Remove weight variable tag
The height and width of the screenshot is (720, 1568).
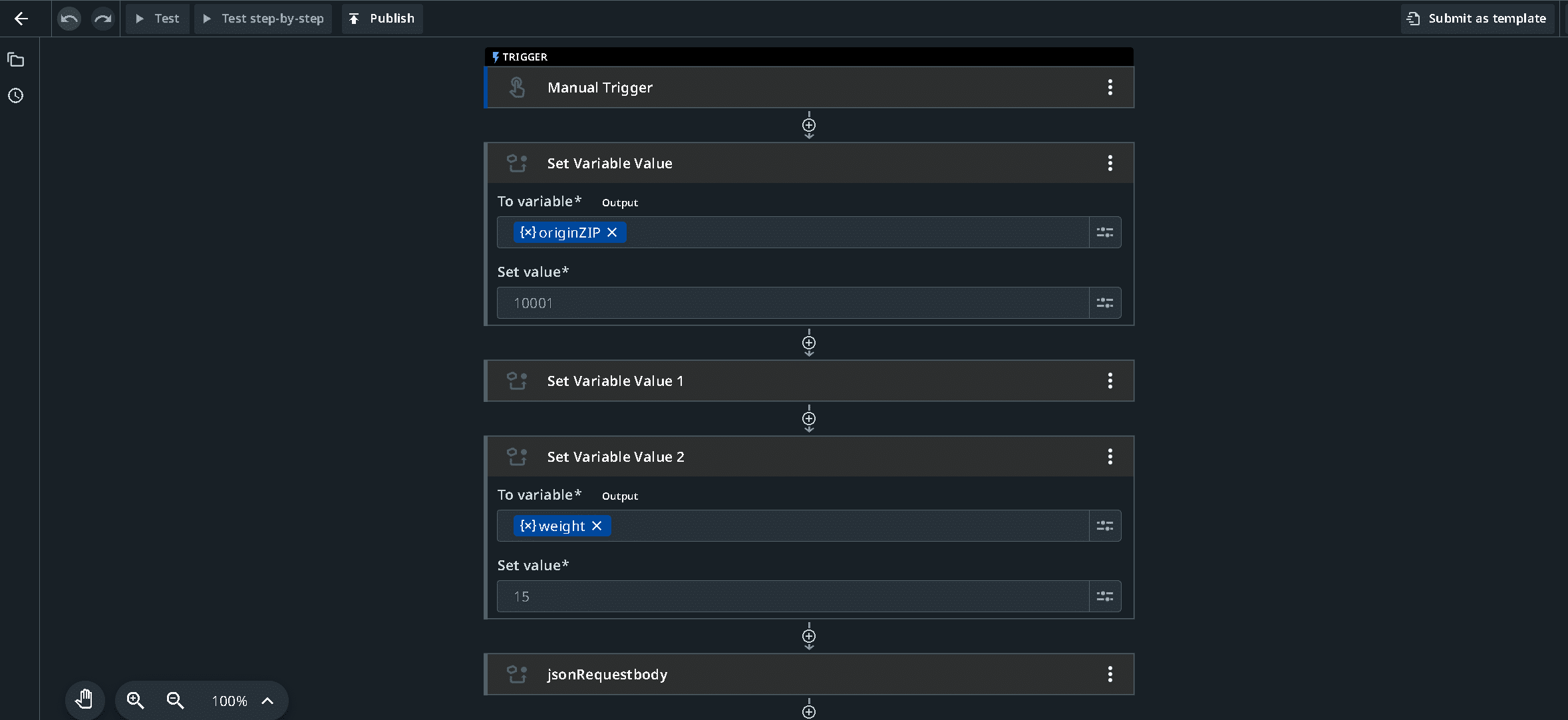pyautogui.click(x=597, y=526)
